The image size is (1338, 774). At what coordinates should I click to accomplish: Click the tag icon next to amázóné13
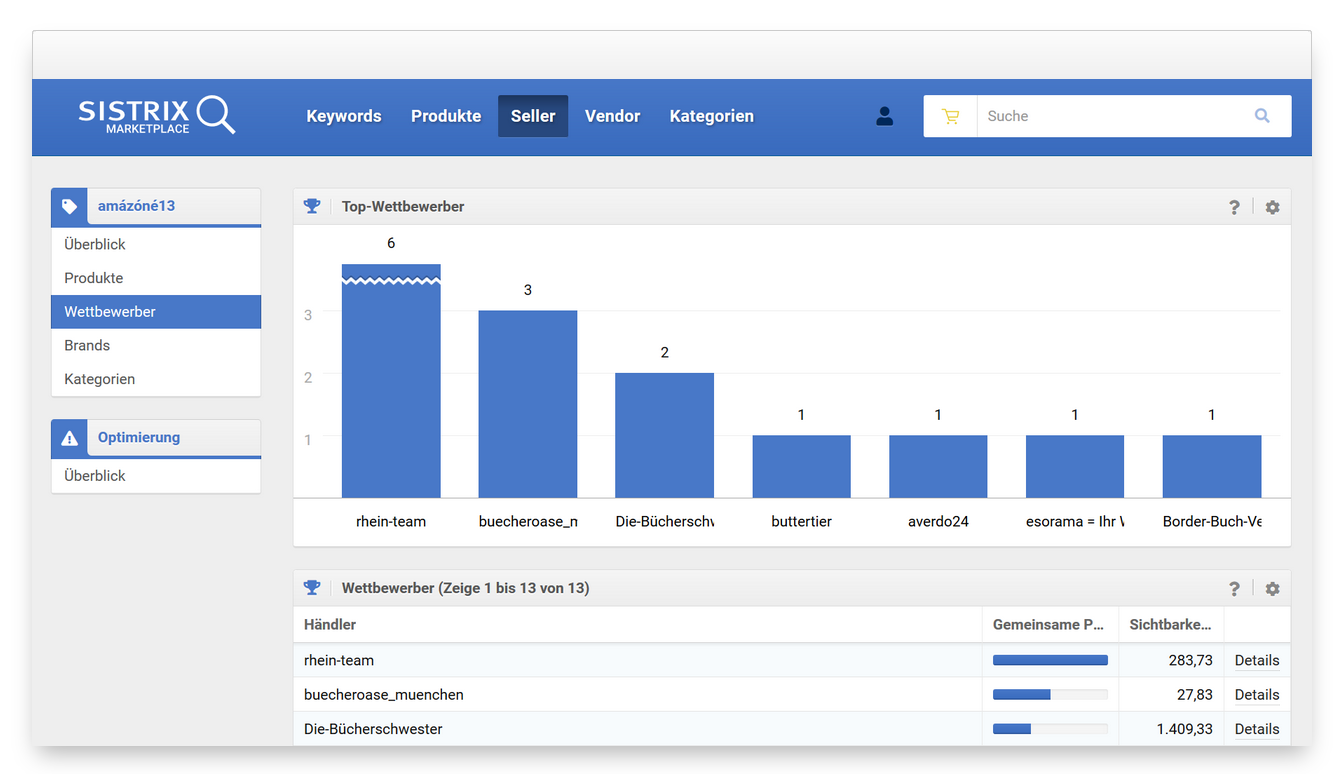[69, 206]
